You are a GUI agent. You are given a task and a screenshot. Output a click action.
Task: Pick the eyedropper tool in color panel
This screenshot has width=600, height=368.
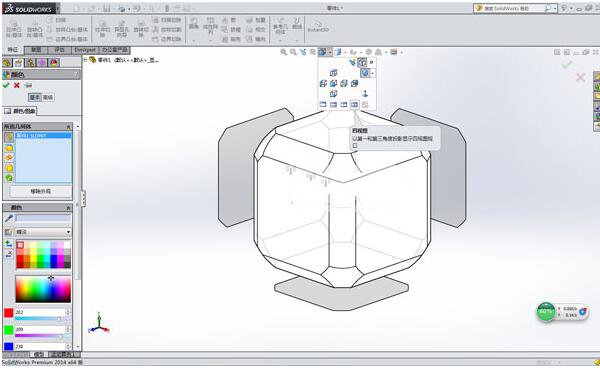(x=8, y=218)
